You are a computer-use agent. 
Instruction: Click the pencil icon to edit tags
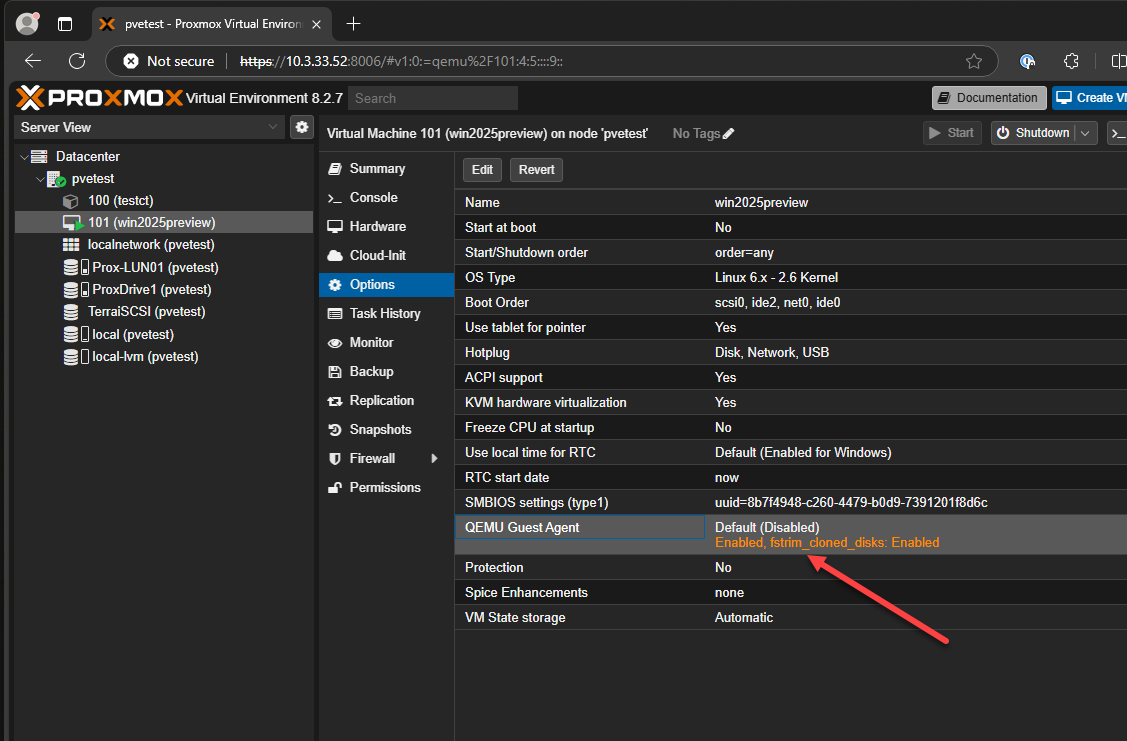point(728,133)
